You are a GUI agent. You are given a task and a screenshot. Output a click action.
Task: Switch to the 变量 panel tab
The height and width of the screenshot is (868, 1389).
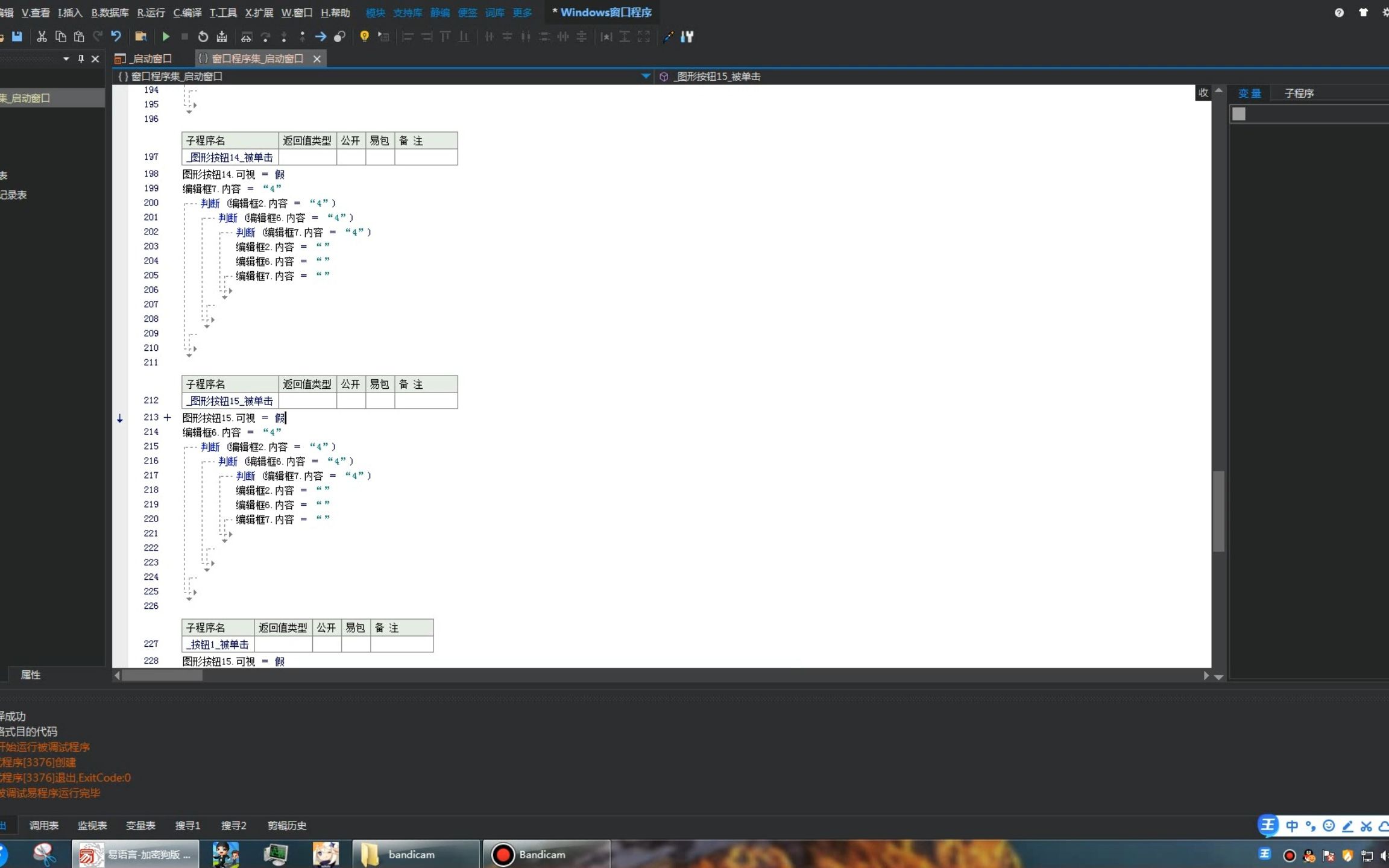1250,93
